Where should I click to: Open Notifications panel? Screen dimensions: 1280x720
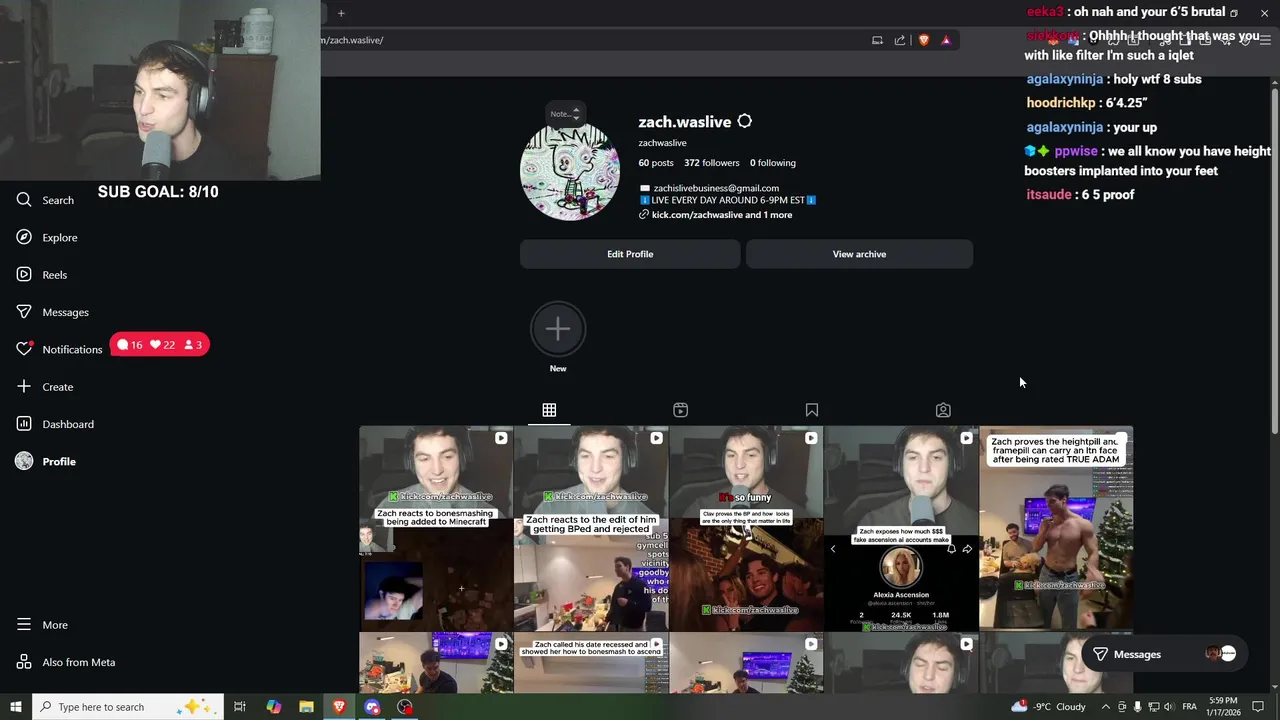point(59,349)
